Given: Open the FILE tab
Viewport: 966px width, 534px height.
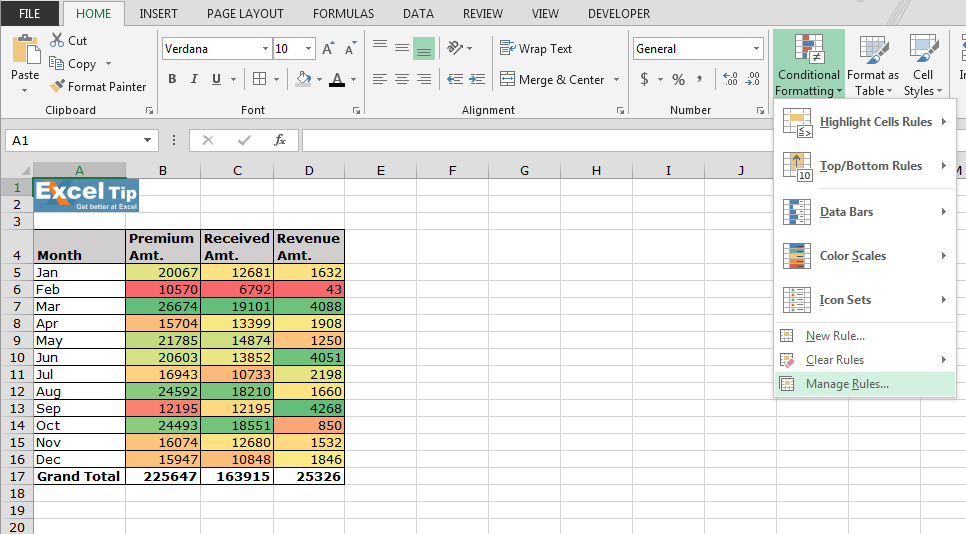Looking at the screenshot, I should 30,14.
